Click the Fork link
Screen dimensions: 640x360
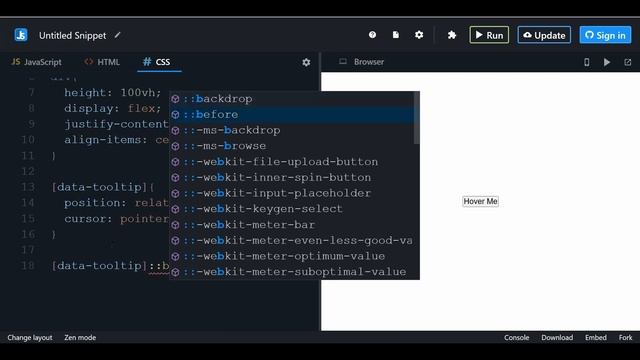(x=625, y=338)
